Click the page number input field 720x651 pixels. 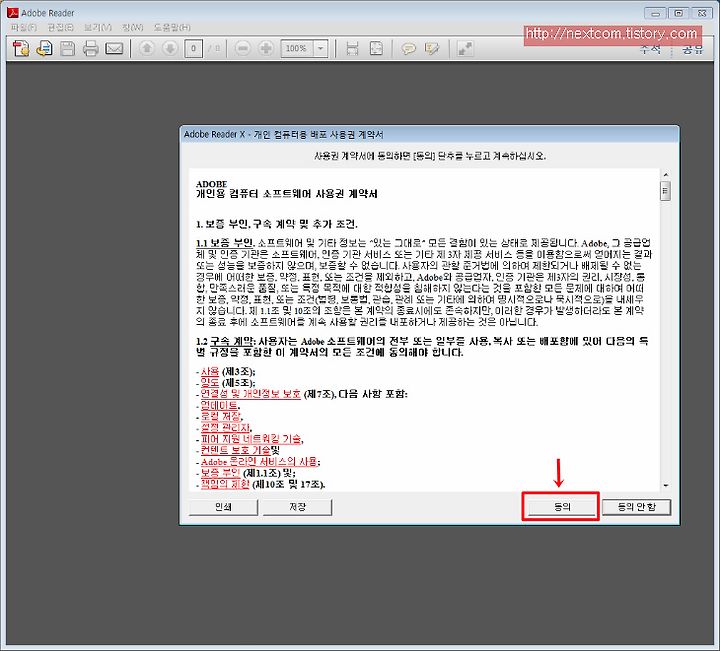point(193,48)
